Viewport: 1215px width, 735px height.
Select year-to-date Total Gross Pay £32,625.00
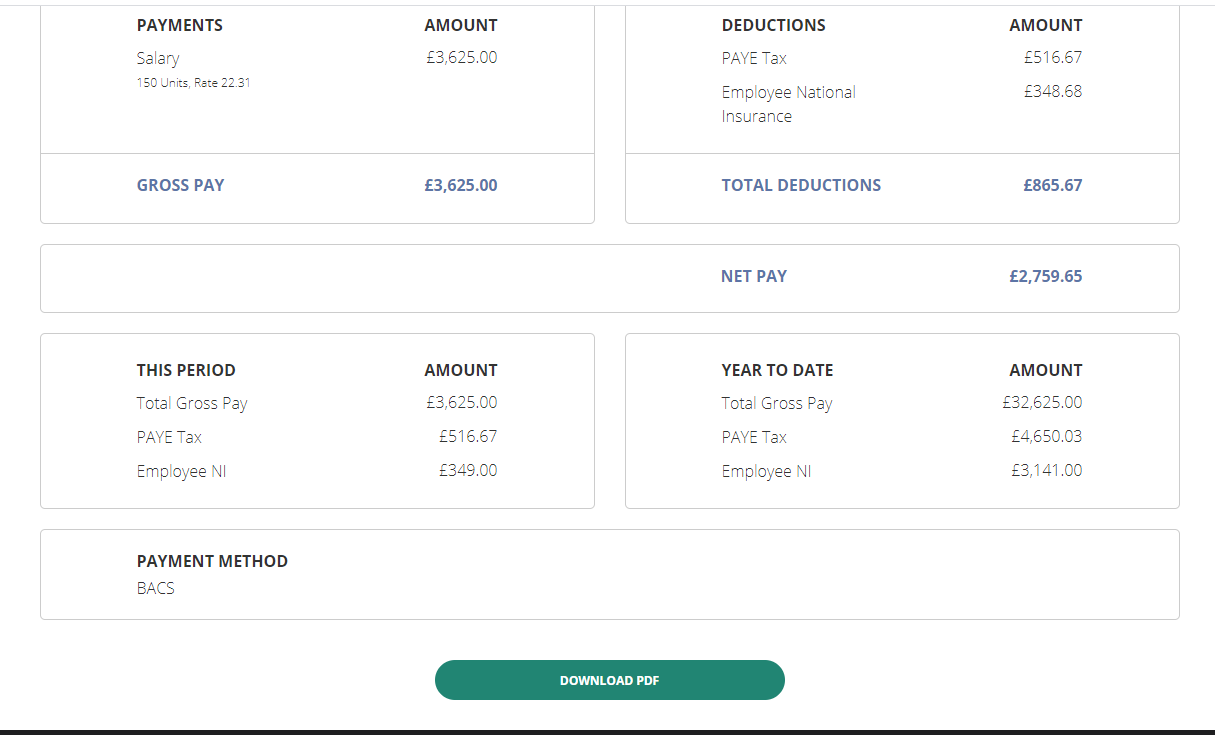[1042, 402]
